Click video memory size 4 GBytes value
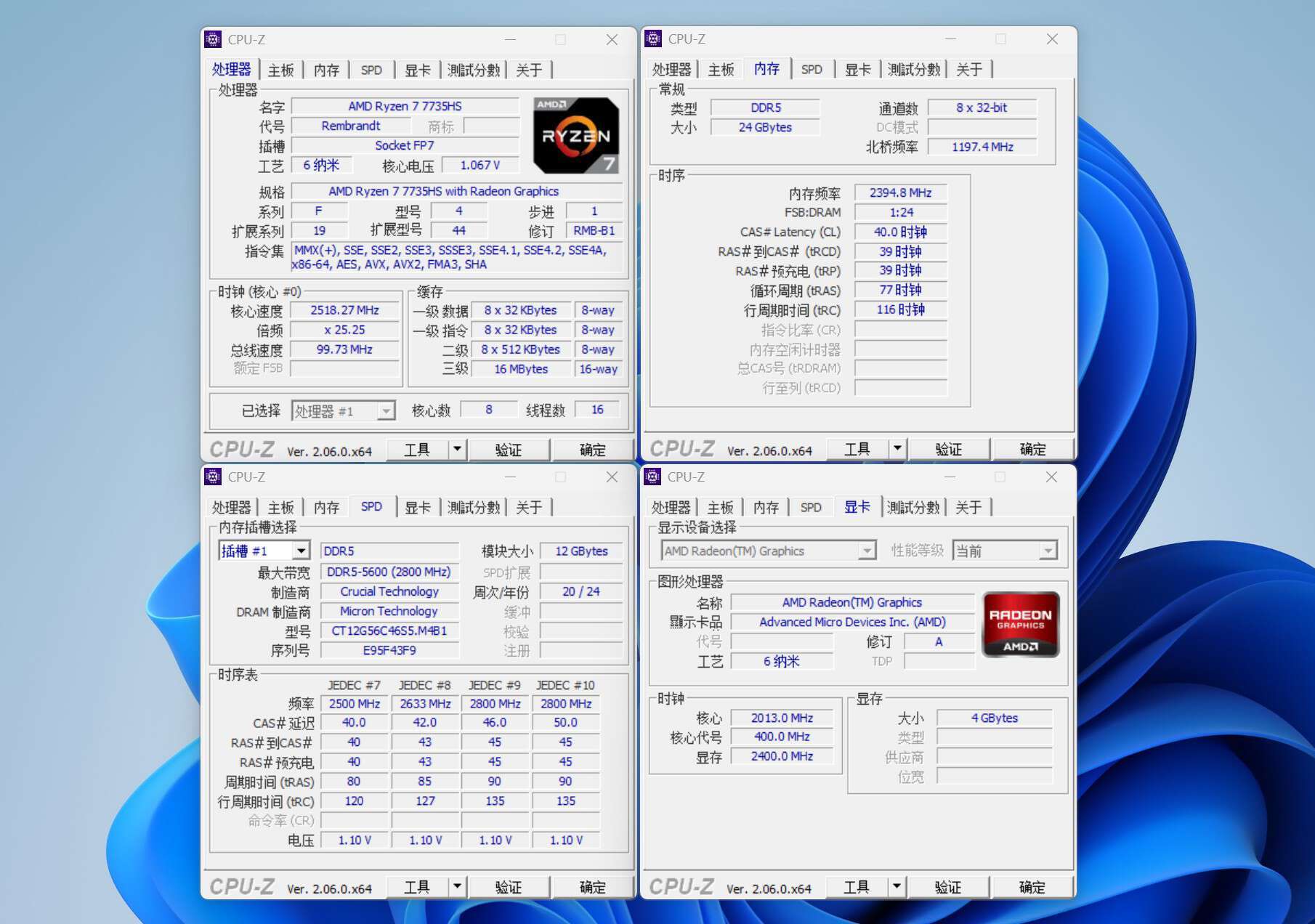The width and height of the screenshot is (1315, 924). 995,718
